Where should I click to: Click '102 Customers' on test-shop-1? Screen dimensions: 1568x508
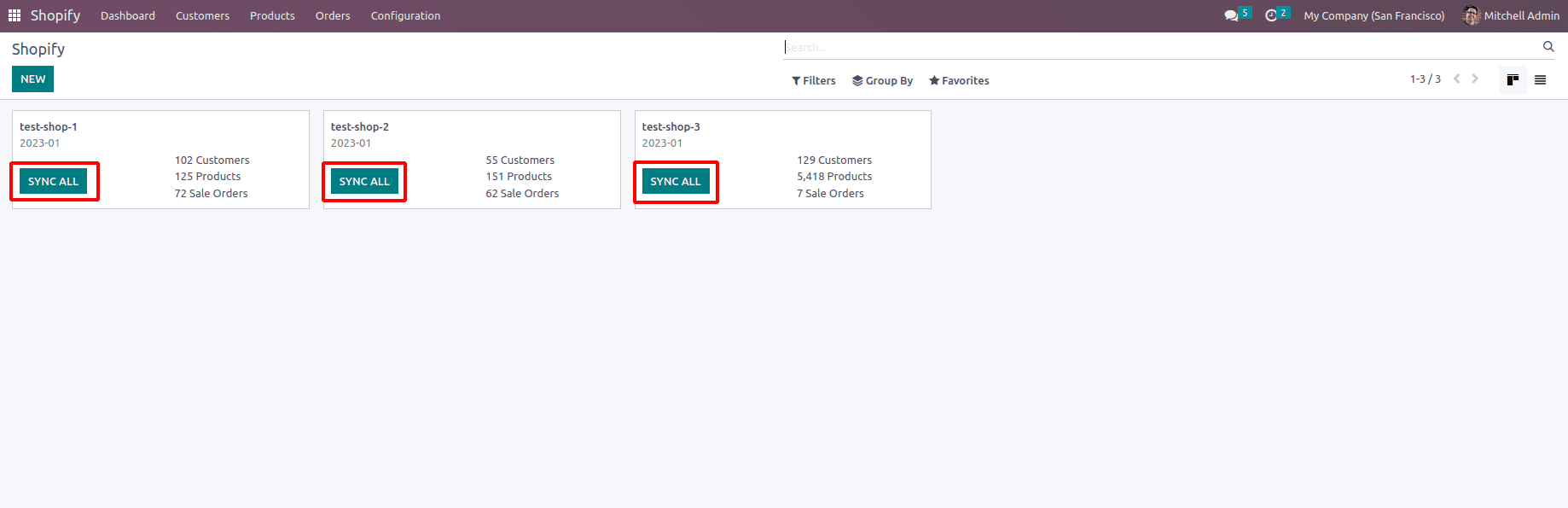coord(212,160)
